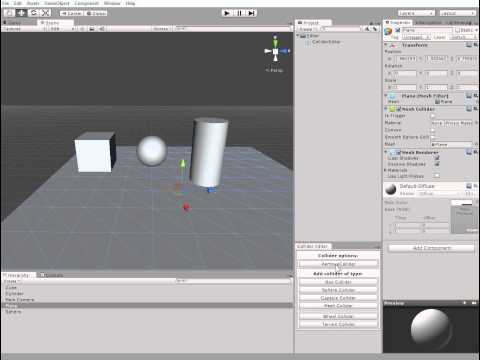The image size is (480, 360).
Task: Click Add Component button in Inspector
Action: [432, 248]
